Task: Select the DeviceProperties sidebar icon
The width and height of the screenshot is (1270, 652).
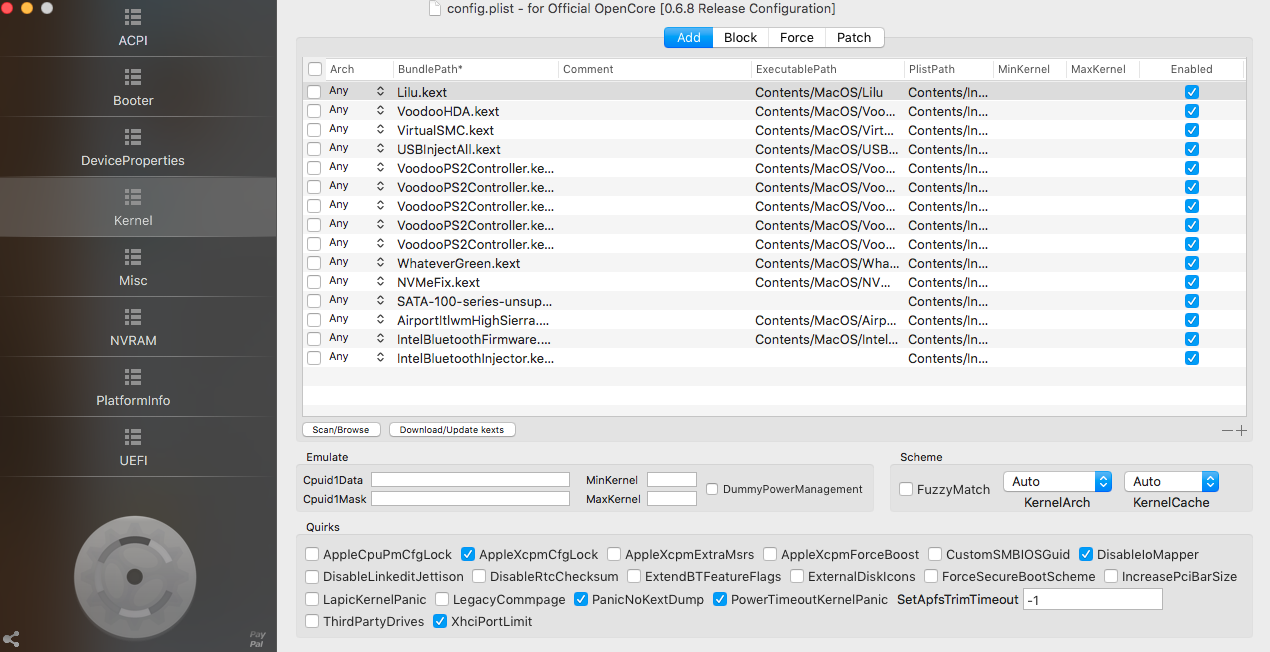Action: point(133,137)
